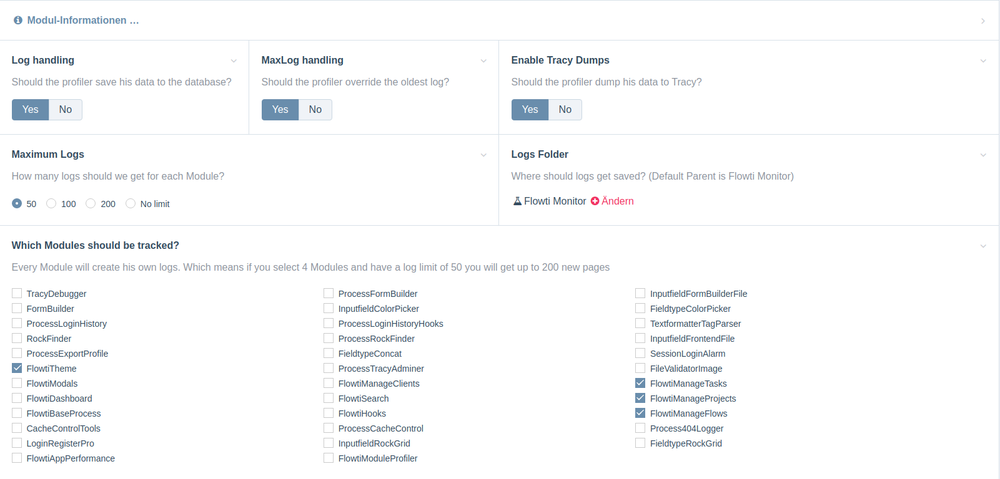Set MaxLog handling to No
This screenshot has height=479, width=1000.
click(315, 109)
